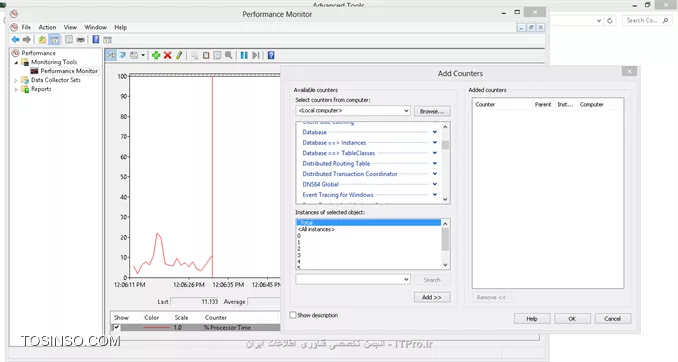Screen dimensions: 678x362
Task: Toggle Show checkbox for % Processor Time
Action: (116, 327)
